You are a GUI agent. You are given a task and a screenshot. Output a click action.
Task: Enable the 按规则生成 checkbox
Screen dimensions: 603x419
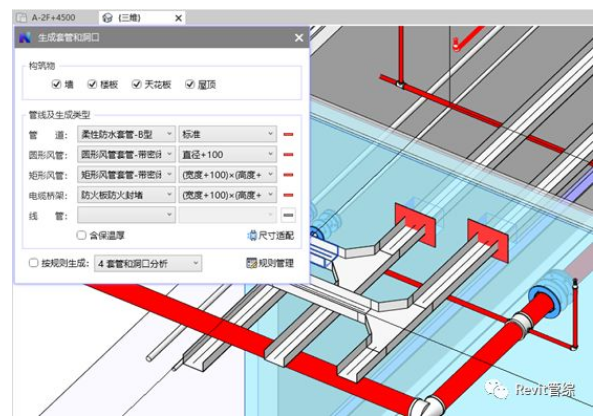coord(33,263)
